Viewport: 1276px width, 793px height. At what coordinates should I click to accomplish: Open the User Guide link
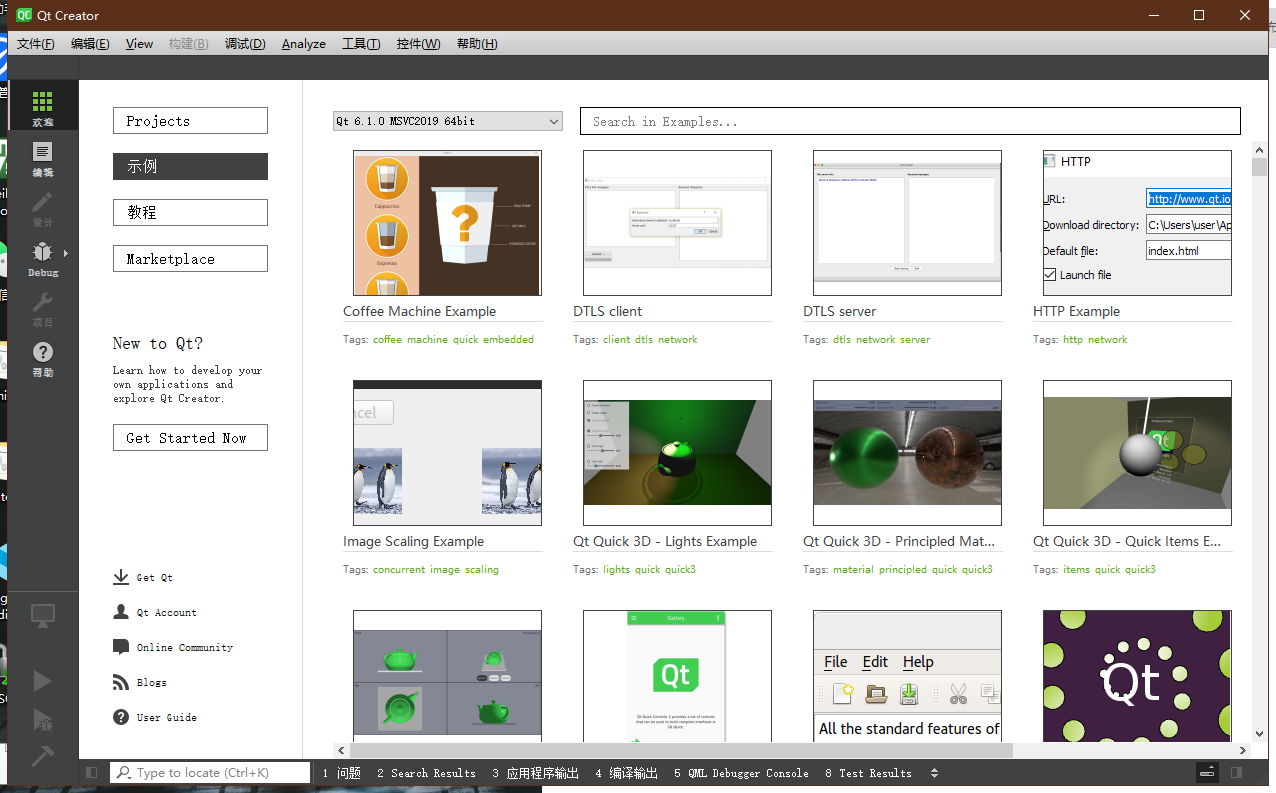167,718
